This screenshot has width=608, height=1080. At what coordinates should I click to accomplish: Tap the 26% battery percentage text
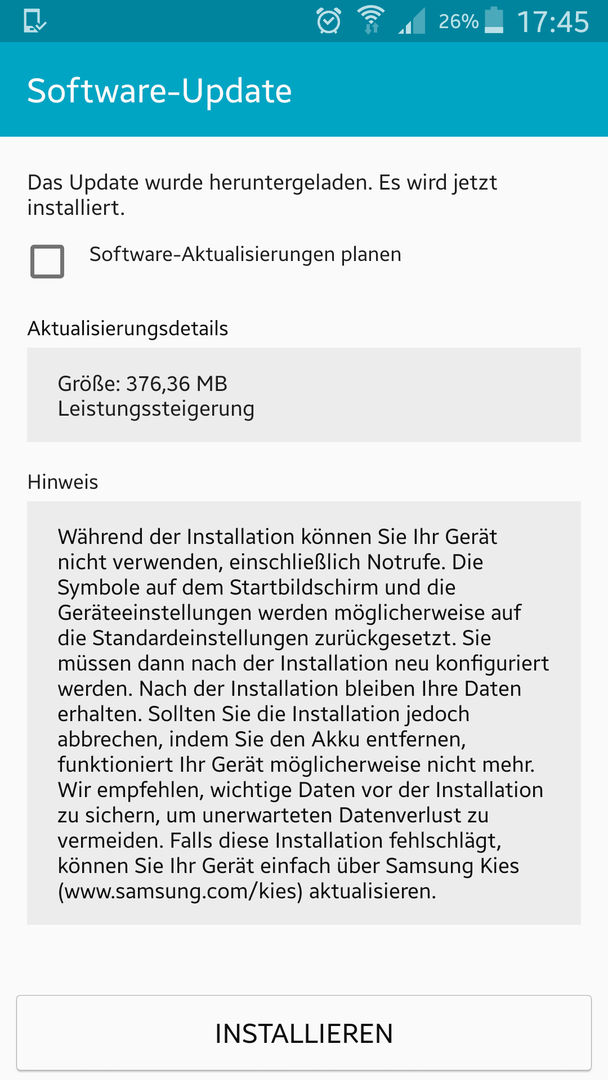pyautogui.click(x=458, y=22)
